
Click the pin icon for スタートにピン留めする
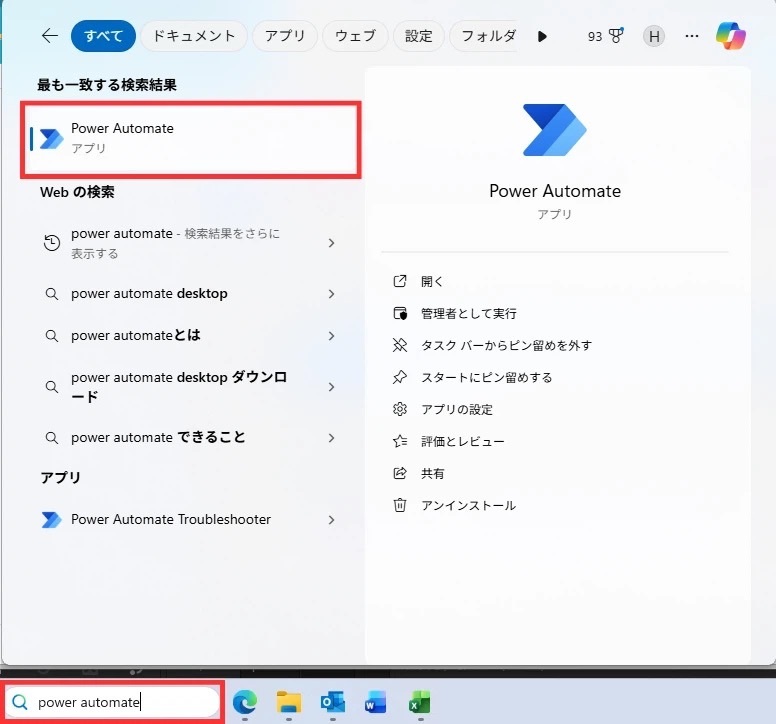(x=400, y=377)
